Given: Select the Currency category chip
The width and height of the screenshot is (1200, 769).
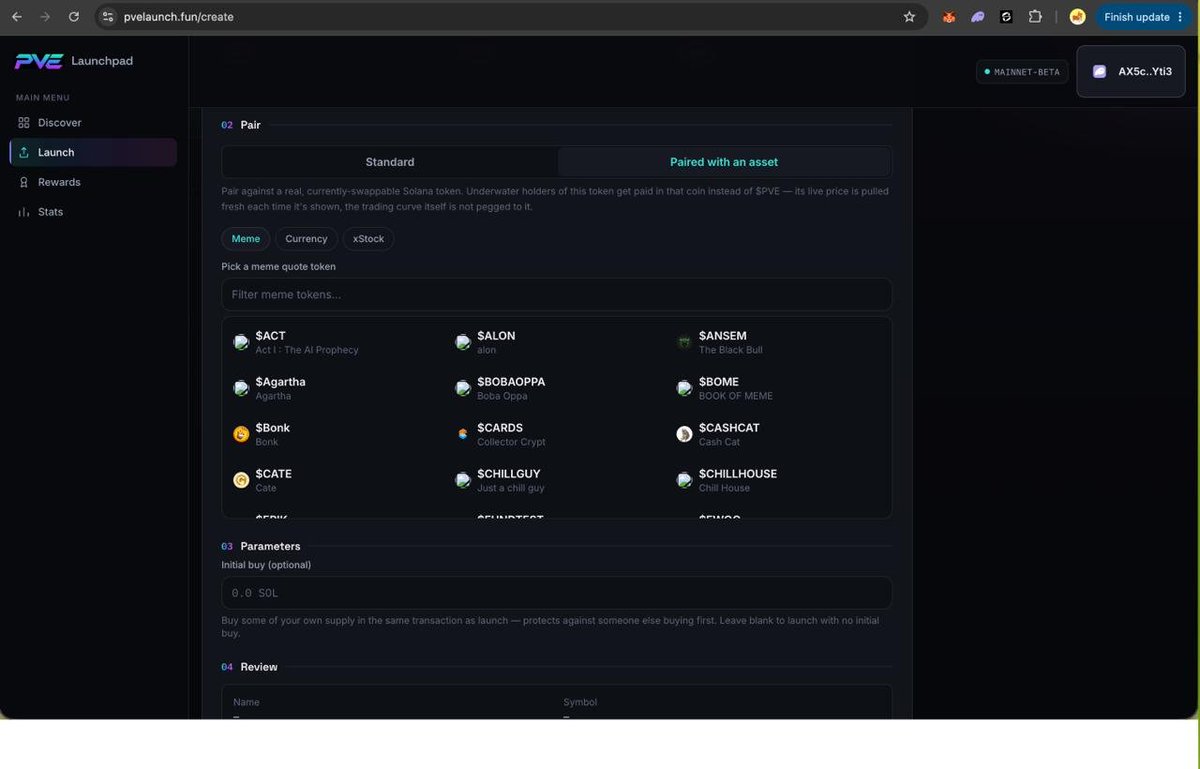Looking at the screenshot, I should (306, 239).
